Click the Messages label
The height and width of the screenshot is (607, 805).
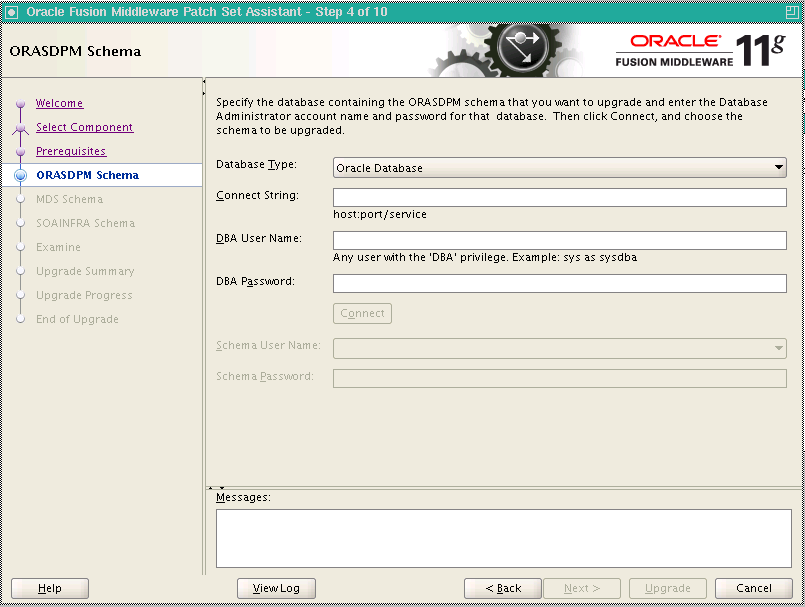[243, 498]
